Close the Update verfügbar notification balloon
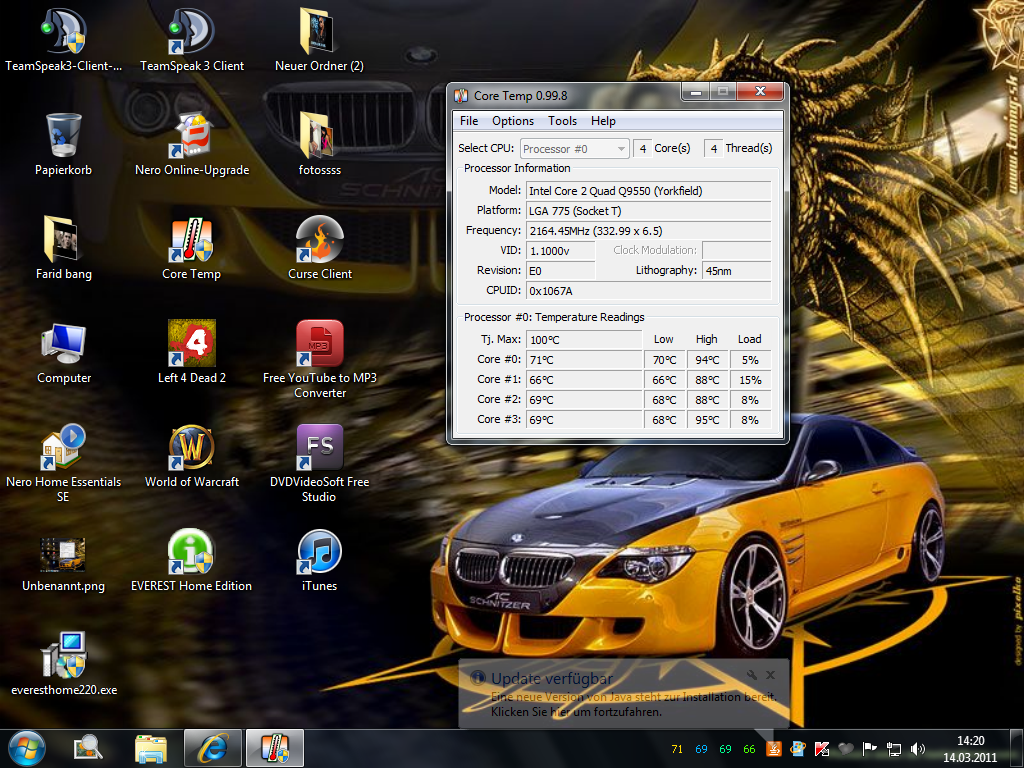Viewport: 1024px width, 768px height. coord(771,675)
